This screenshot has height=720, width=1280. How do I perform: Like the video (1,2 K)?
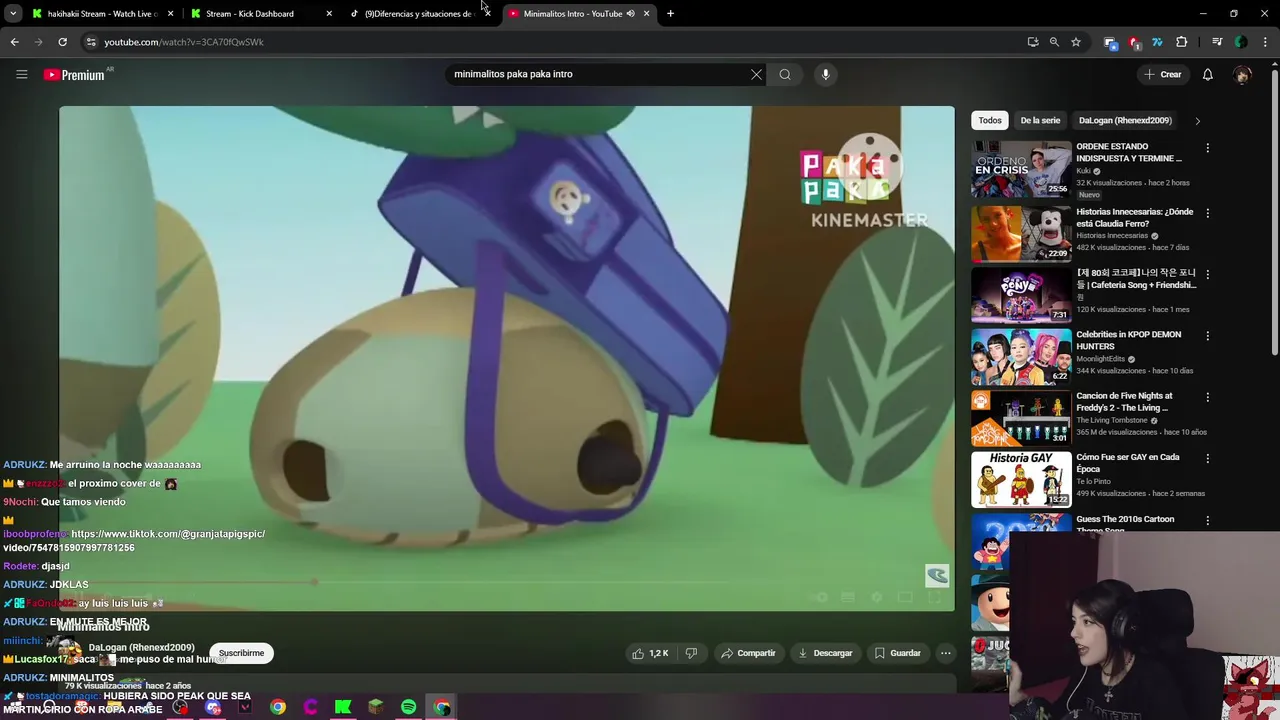[x=650, y=653]
